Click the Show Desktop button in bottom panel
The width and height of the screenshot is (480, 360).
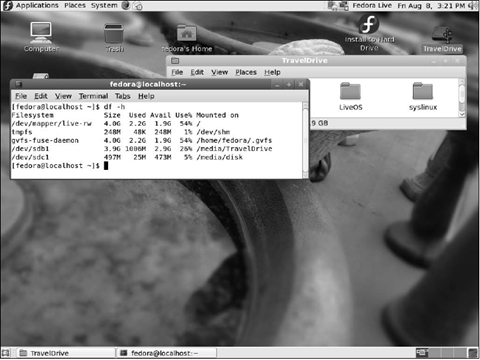6,353
